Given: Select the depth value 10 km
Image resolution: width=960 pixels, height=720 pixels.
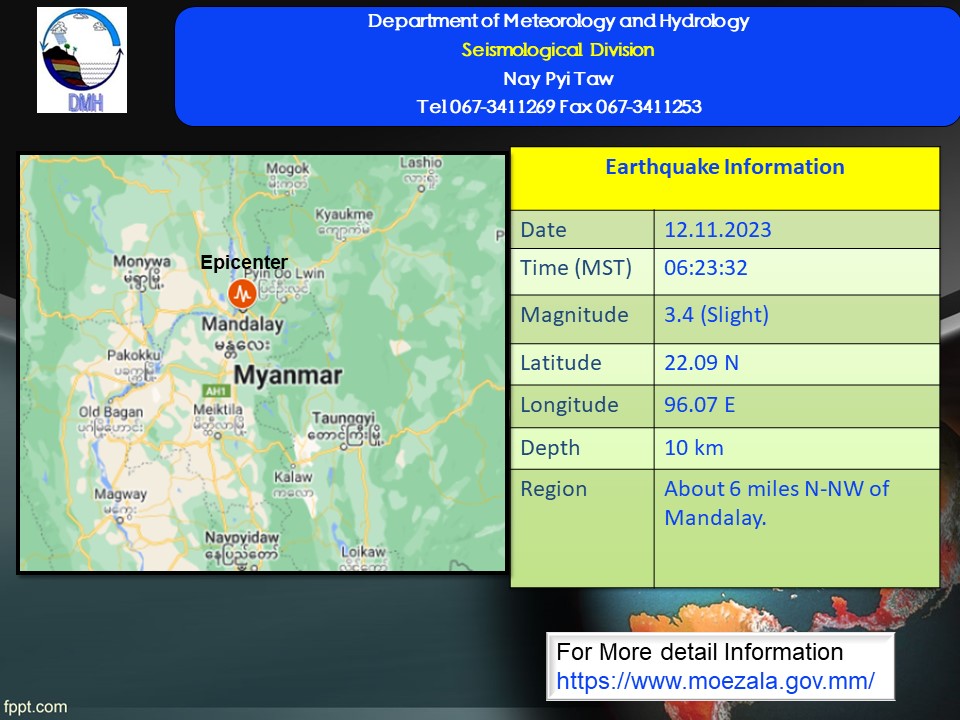Looking at the screenshot, I should (x=694, y=448).
